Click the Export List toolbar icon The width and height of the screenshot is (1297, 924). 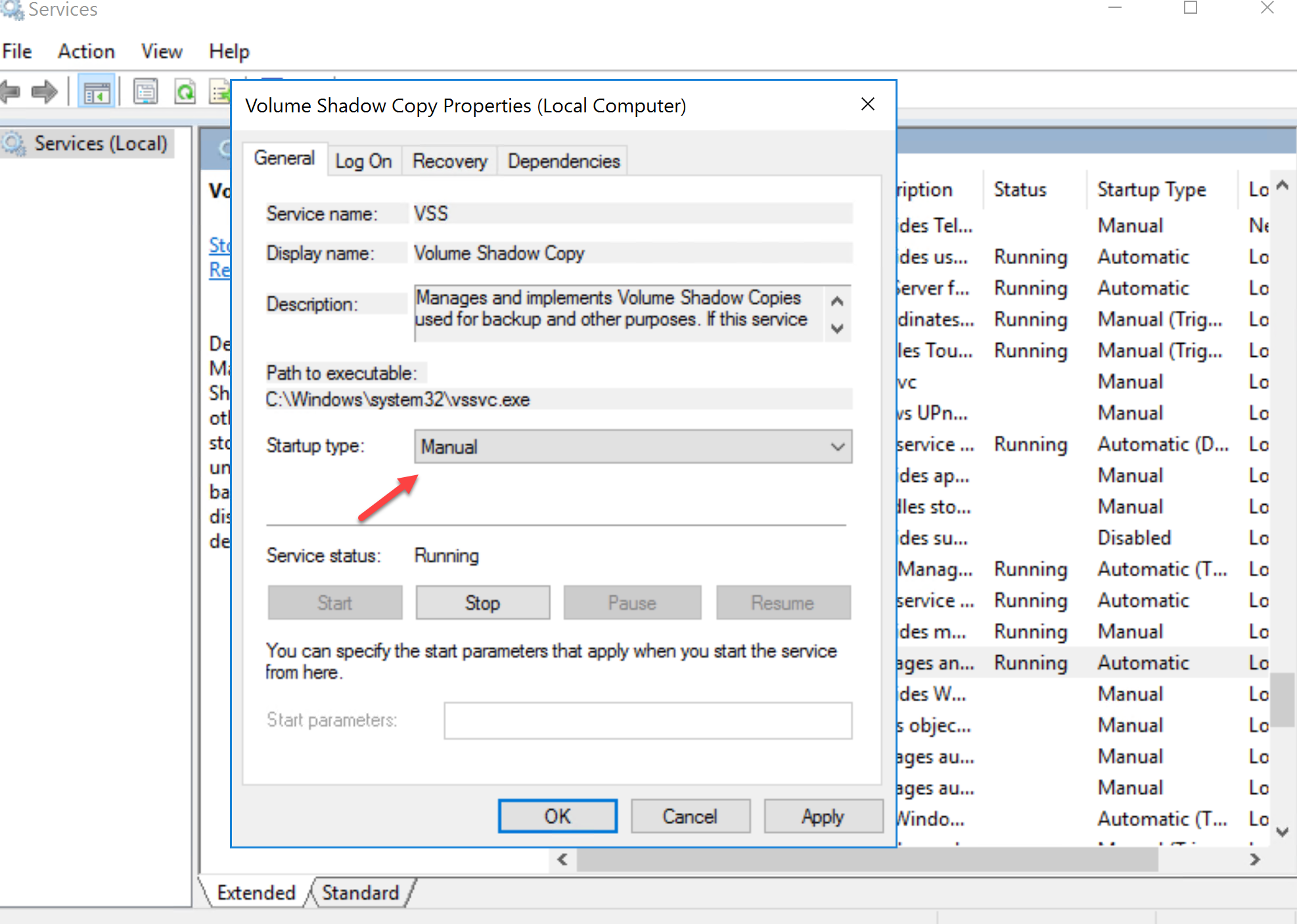coord(219,91)
